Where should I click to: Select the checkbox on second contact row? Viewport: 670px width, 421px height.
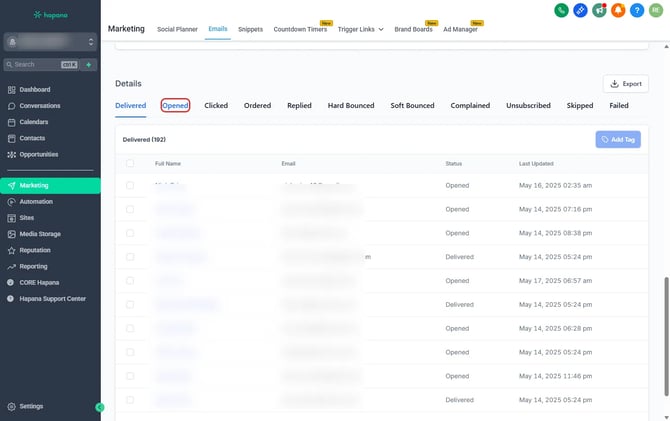130,210
